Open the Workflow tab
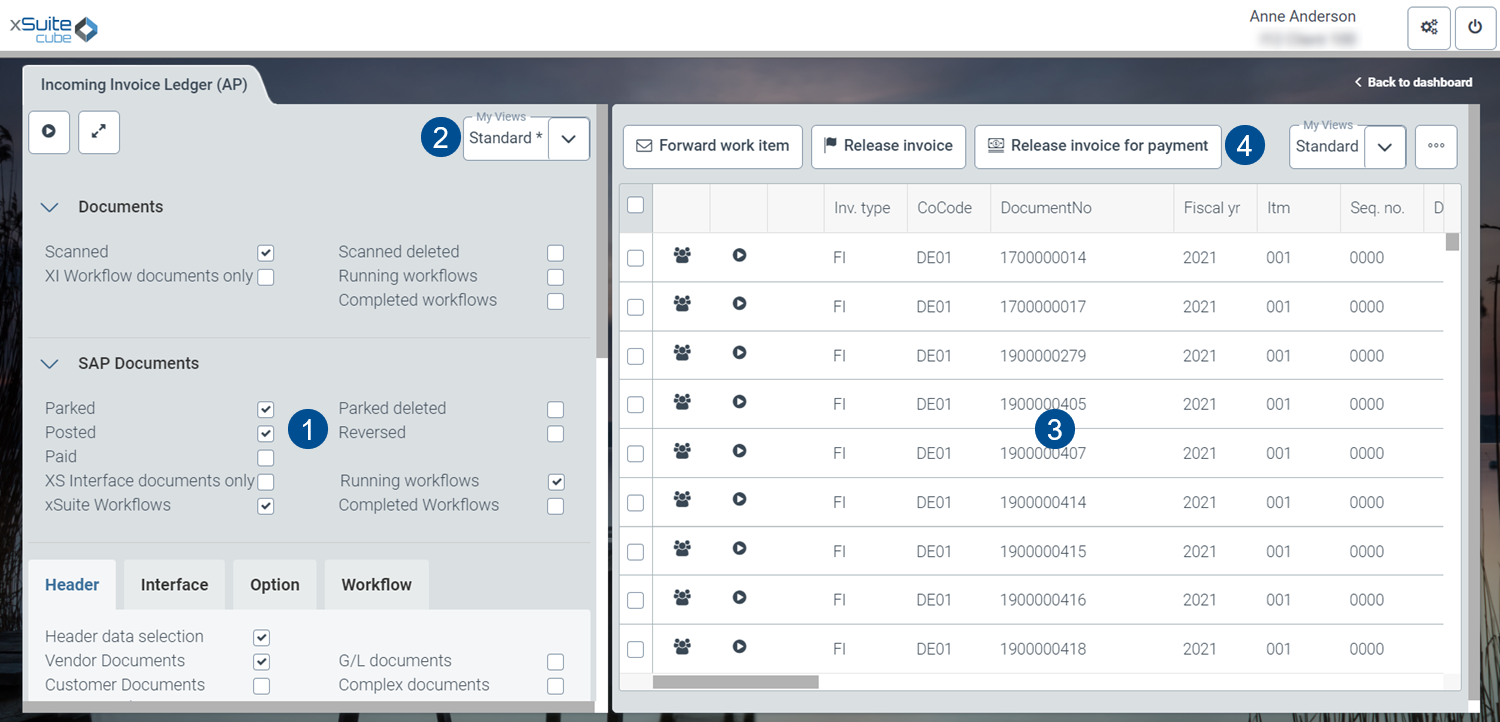 pos(376,585)
